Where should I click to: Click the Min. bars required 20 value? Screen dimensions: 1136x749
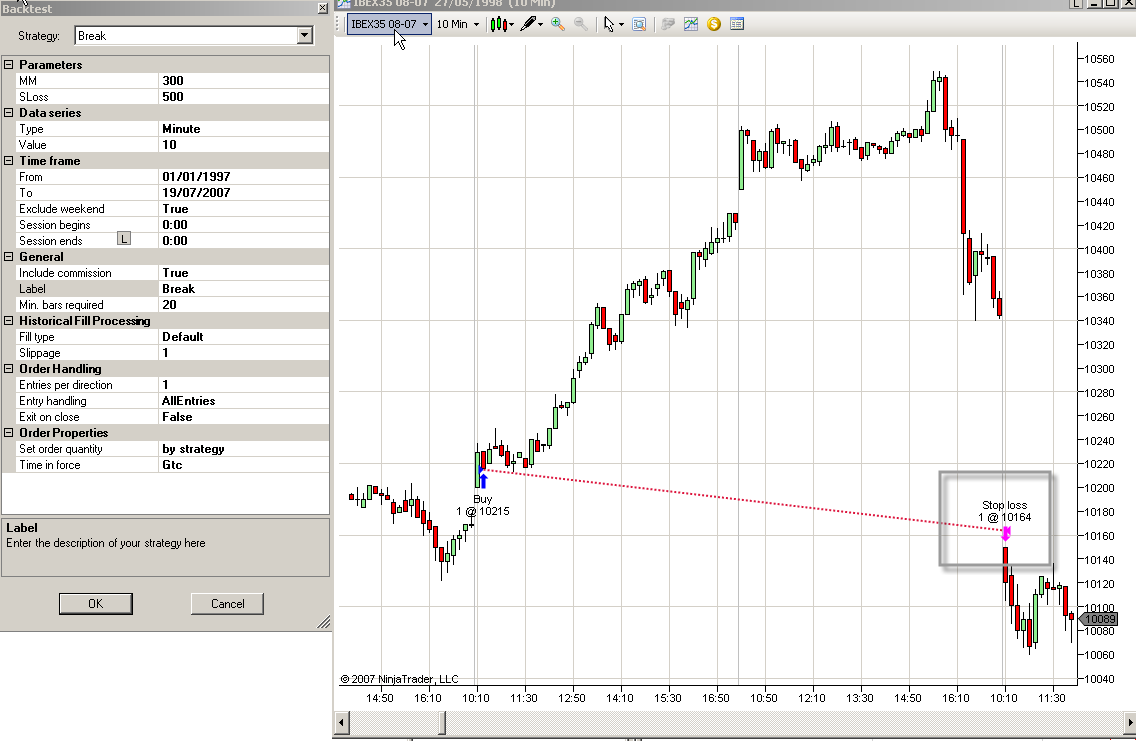coord(243,304)
